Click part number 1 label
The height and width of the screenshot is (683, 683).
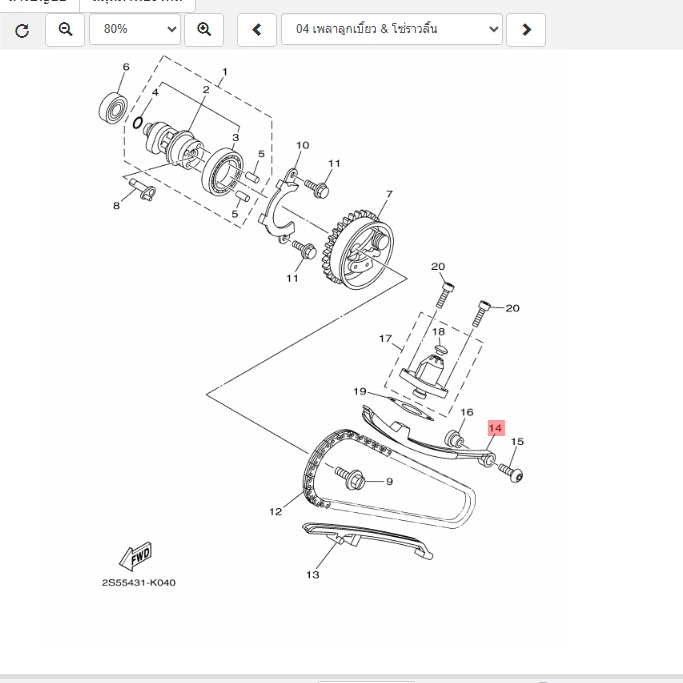pos(225,71)
